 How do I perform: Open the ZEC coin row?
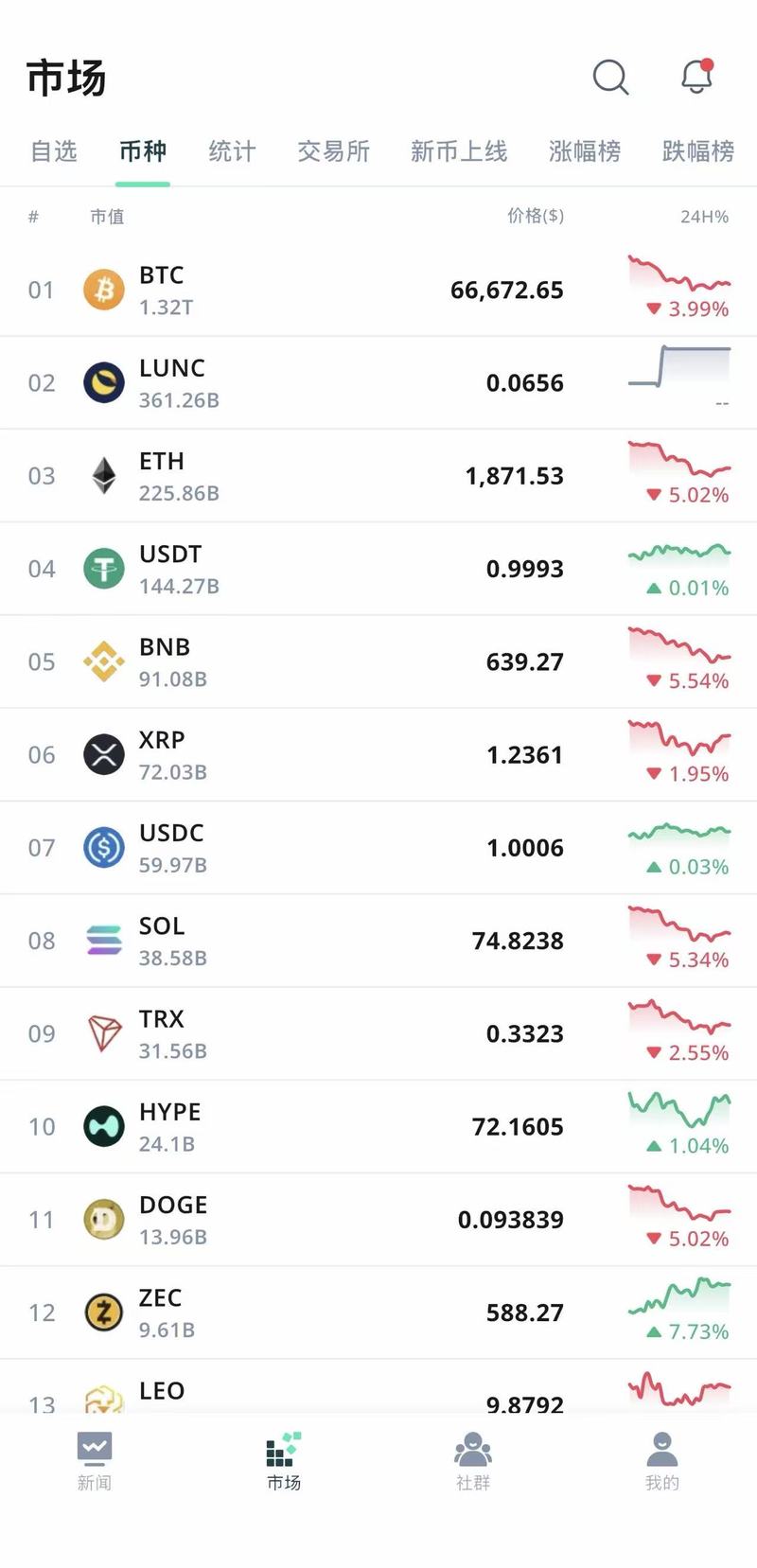[x=378, y=1313]
